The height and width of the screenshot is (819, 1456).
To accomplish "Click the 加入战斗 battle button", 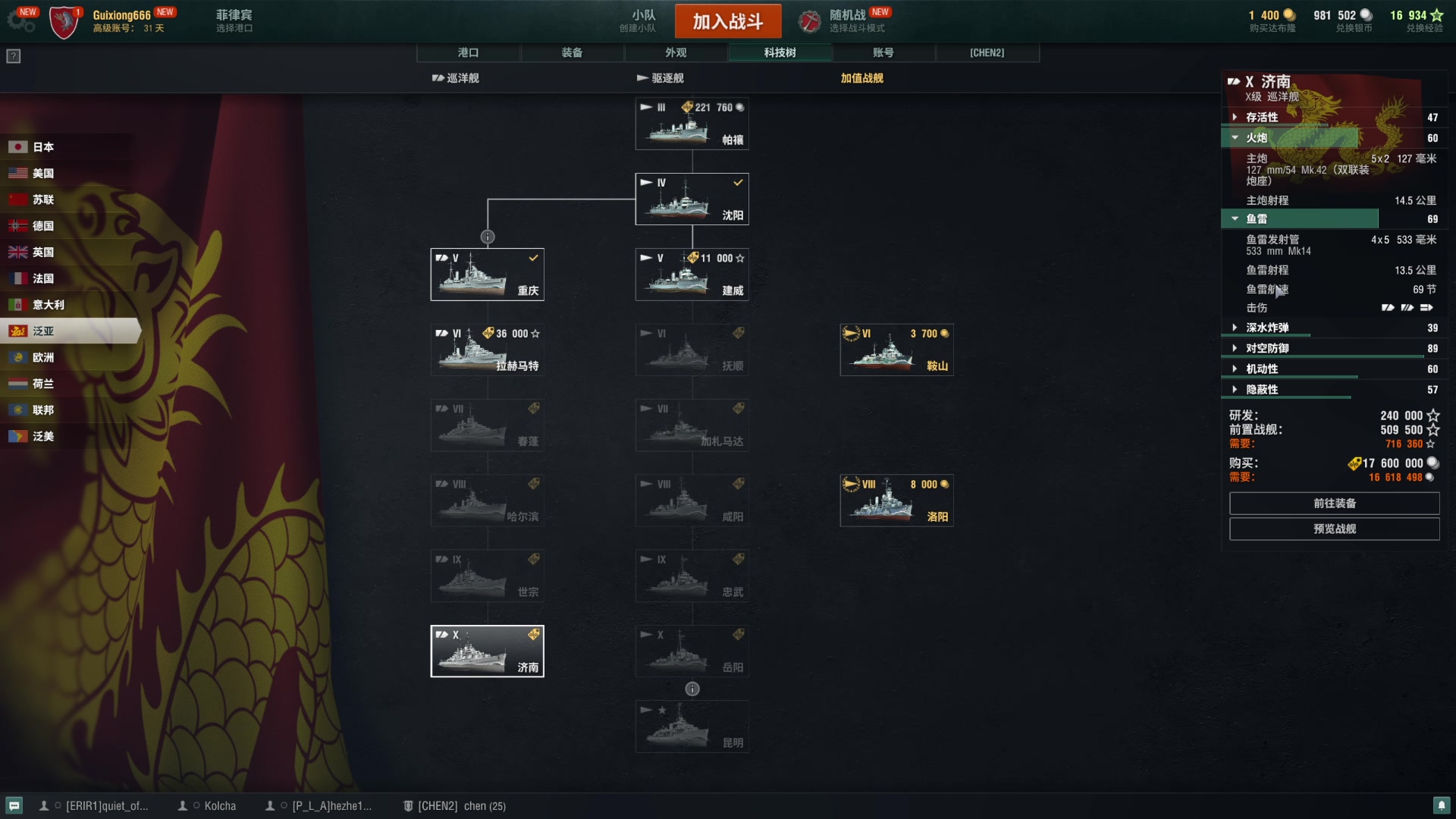I will coord(728,21).
